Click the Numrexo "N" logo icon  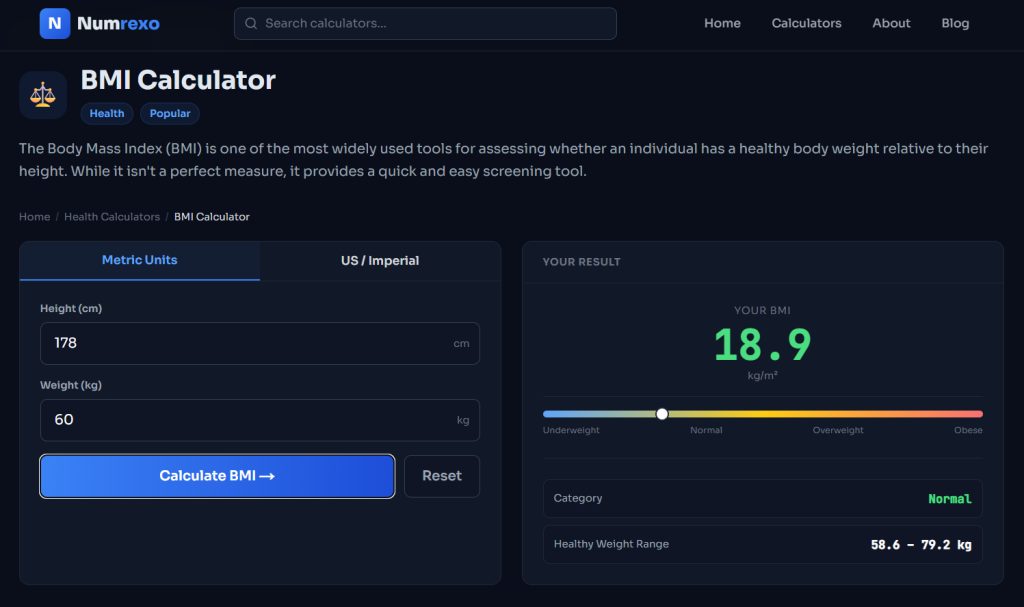[x=55, y=24]
